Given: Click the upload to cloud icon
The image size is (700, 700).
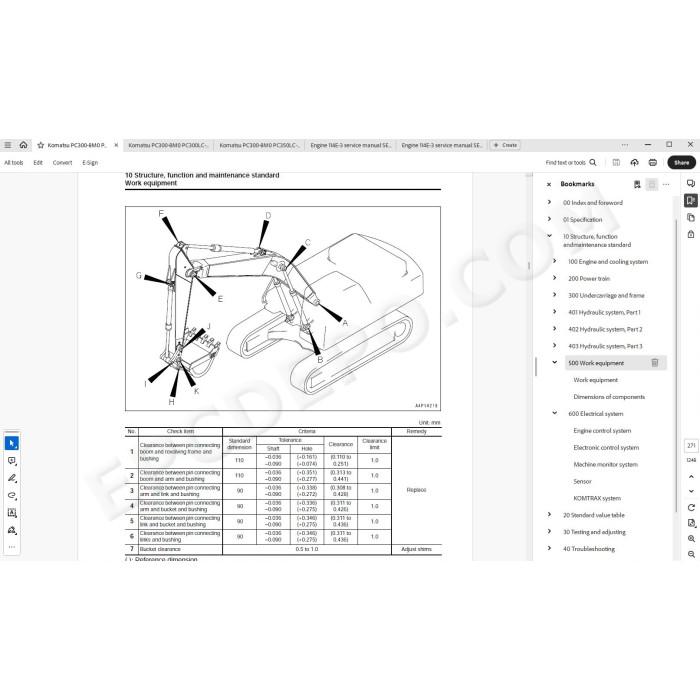Looking at the screenshot, I should [634, 162].
